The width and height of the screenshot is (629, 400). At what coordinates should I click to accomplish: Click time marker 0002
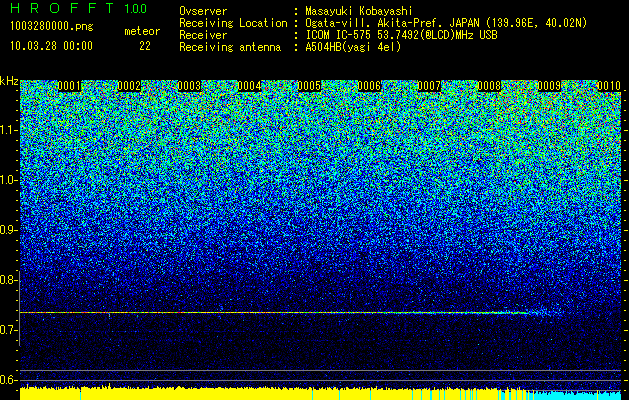[129, 86]
